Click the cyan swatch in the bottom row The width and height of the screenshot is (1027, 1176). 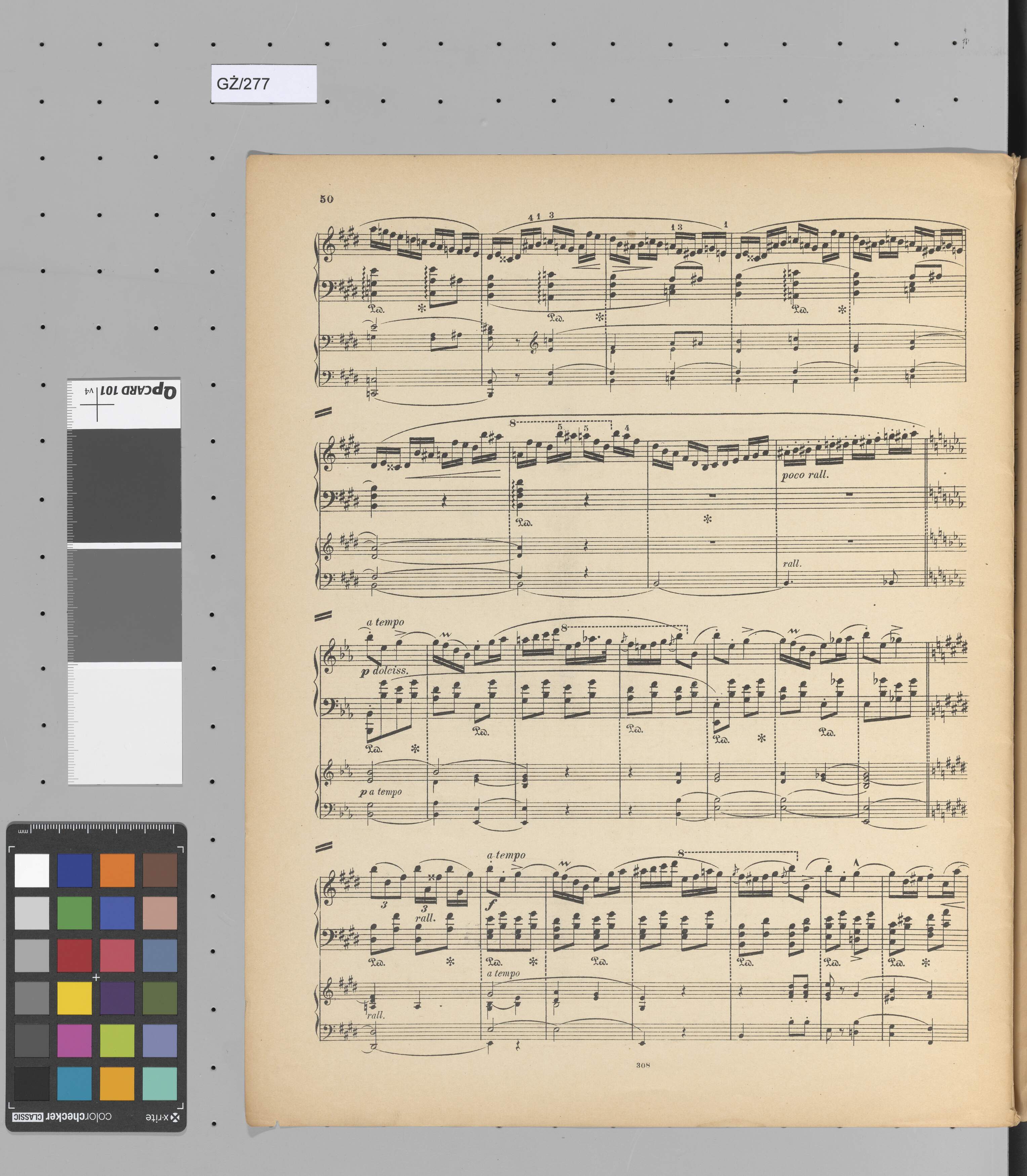75,1084
